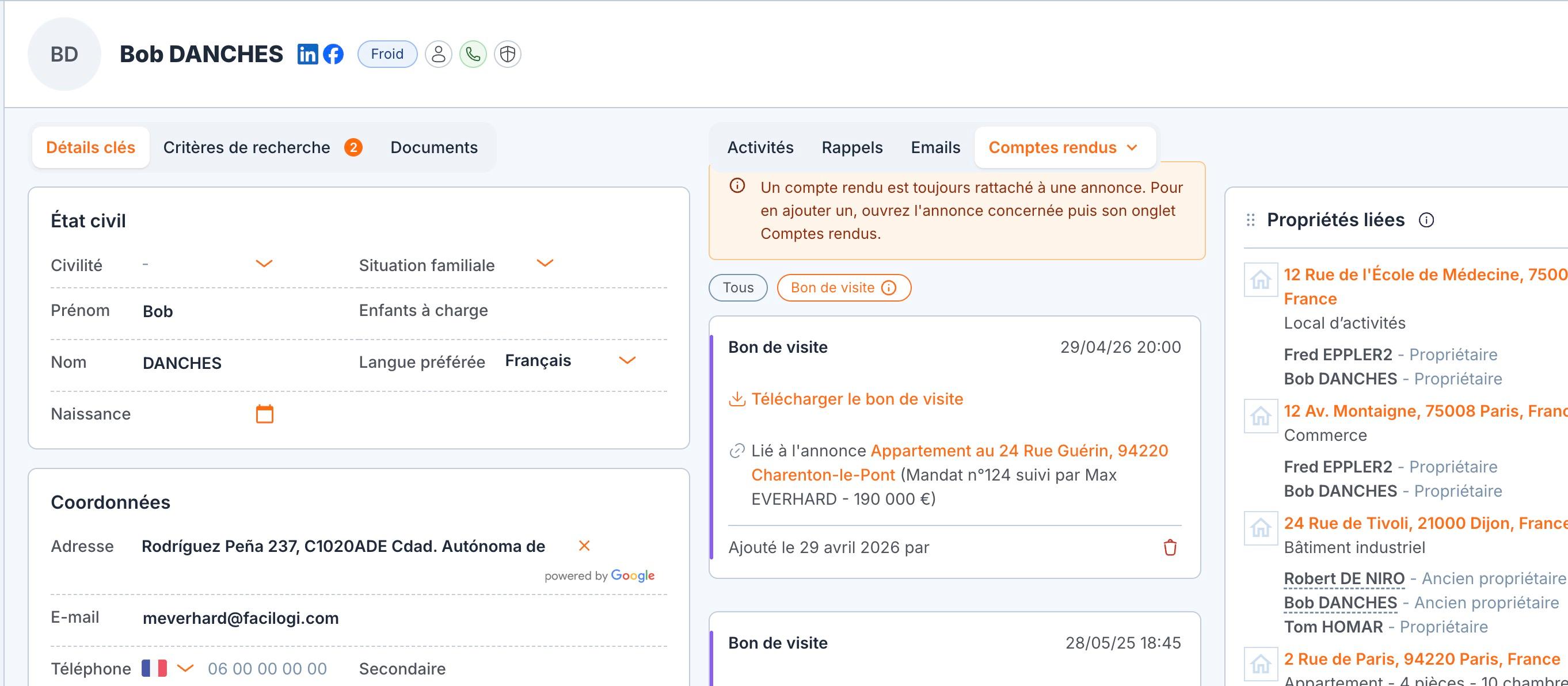Switch to the Détails clés tab
Viewport: 1568px width, 686px height.
click(91, 147)
